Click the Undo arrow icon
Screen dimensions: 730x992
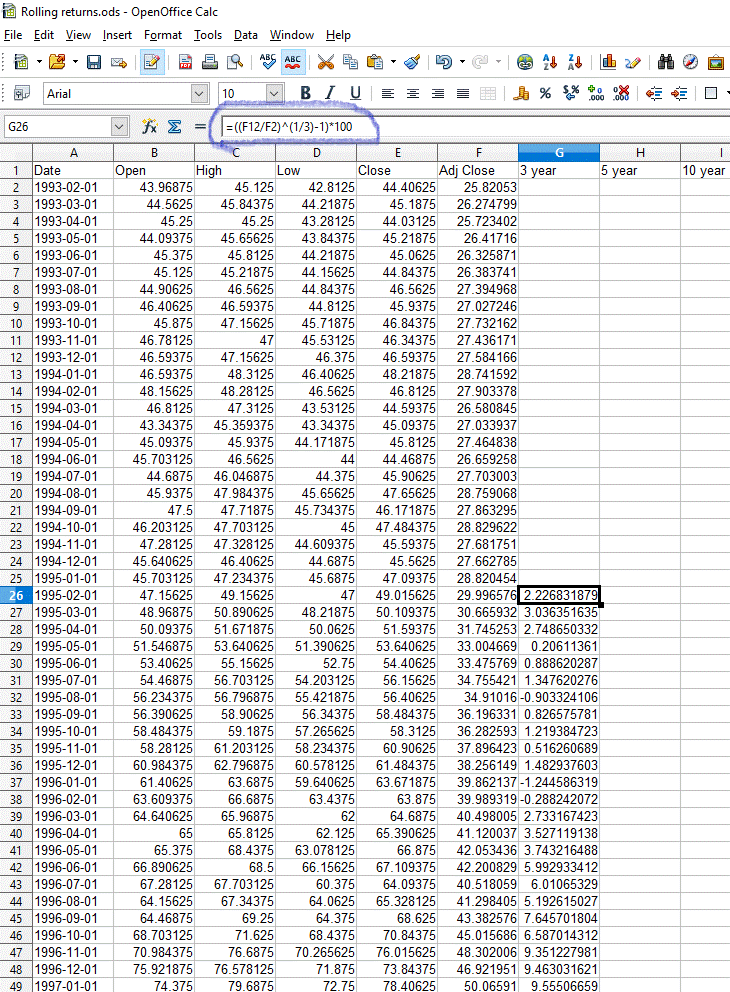[444, 61]
